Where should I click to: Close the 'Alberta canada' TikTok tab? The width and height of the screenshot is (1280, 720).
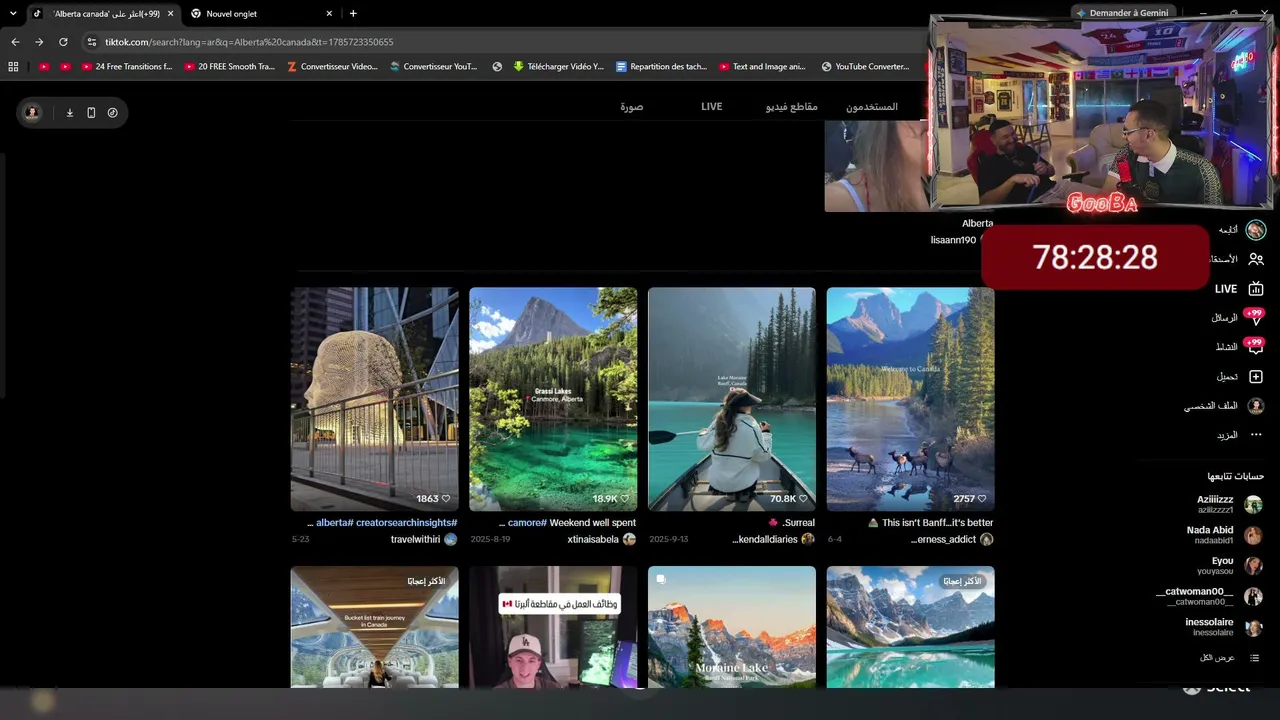(x=170, y=14)
